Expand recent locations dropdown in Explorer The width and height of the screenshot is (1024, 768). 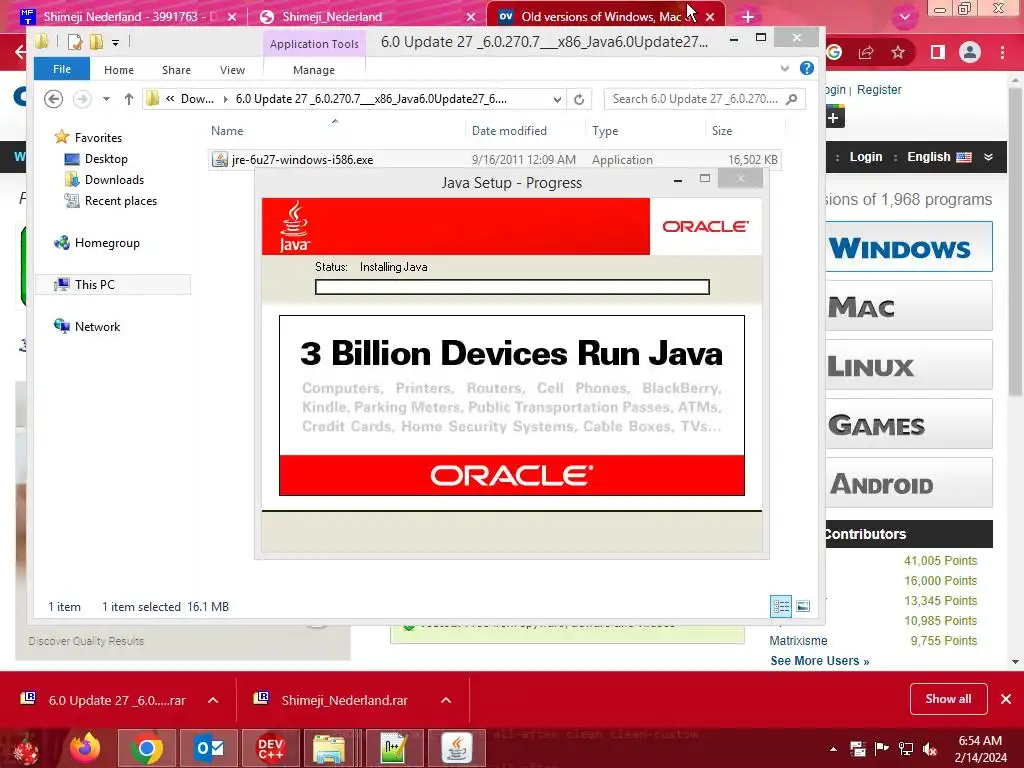[x=106, y=99]
